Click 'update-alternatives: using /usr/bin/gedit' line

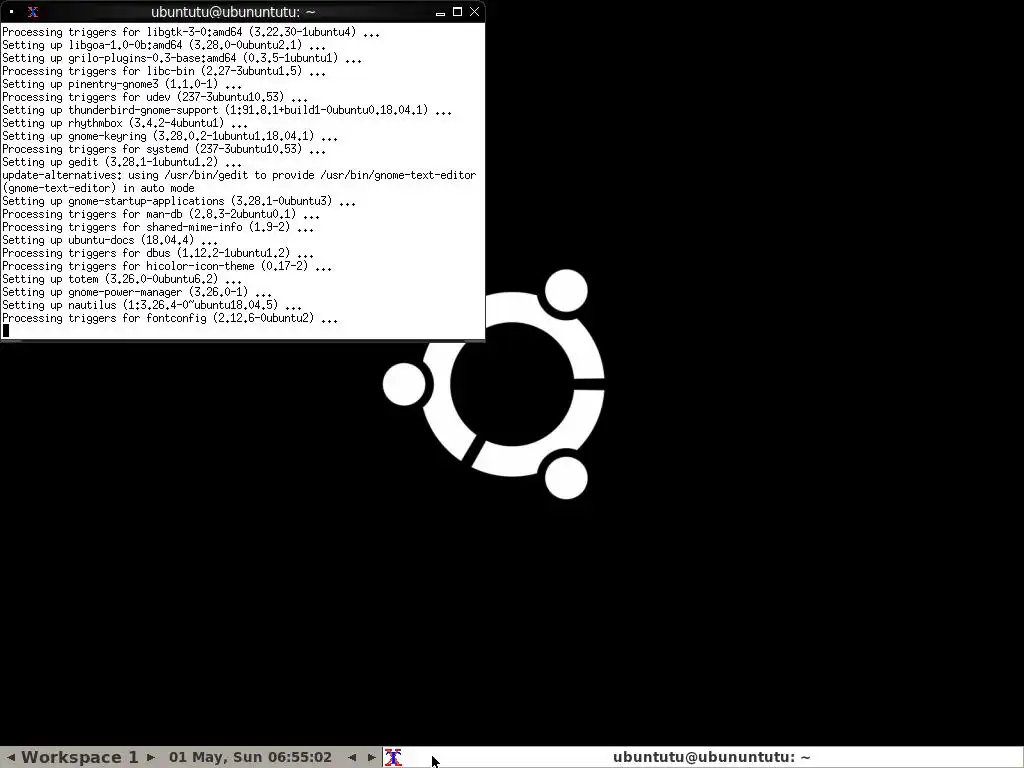pyautogui.click(x=239, y=175)
